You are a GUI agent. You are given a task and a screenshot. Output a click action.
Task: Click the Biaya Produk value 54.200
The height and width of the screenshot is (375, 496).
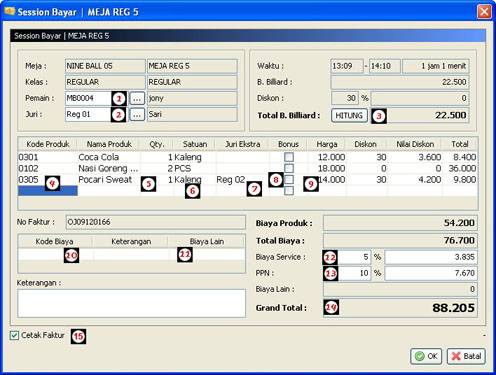tap(459, 223)
